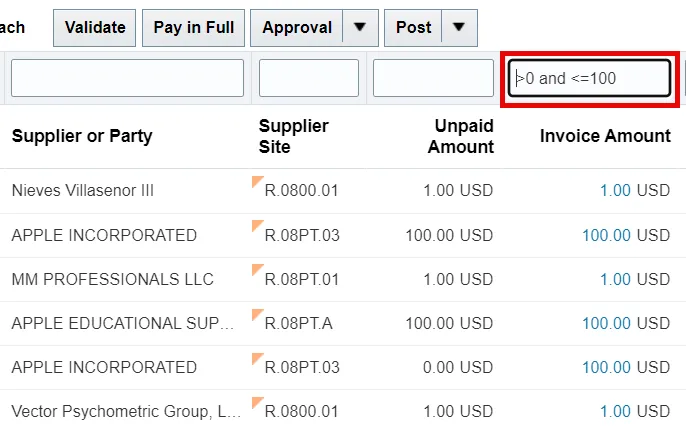The width and height of the screenshot is (686, 434).
Task: Click orange corner marker on Vector Psychometric site
Action: click(x=256, y=402)
